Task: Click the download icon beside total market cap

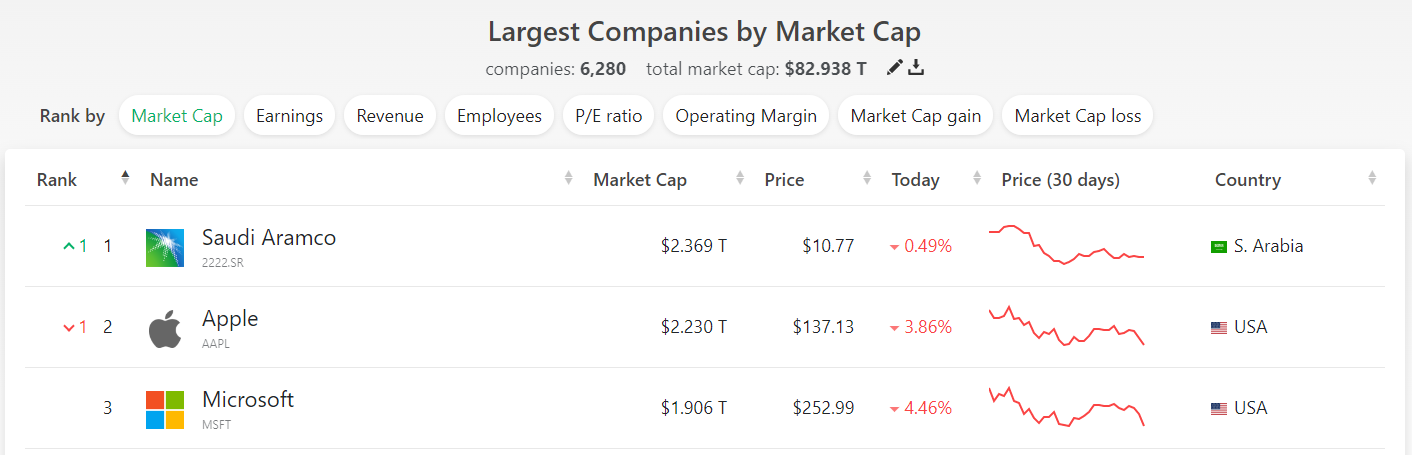Action: 916,68
